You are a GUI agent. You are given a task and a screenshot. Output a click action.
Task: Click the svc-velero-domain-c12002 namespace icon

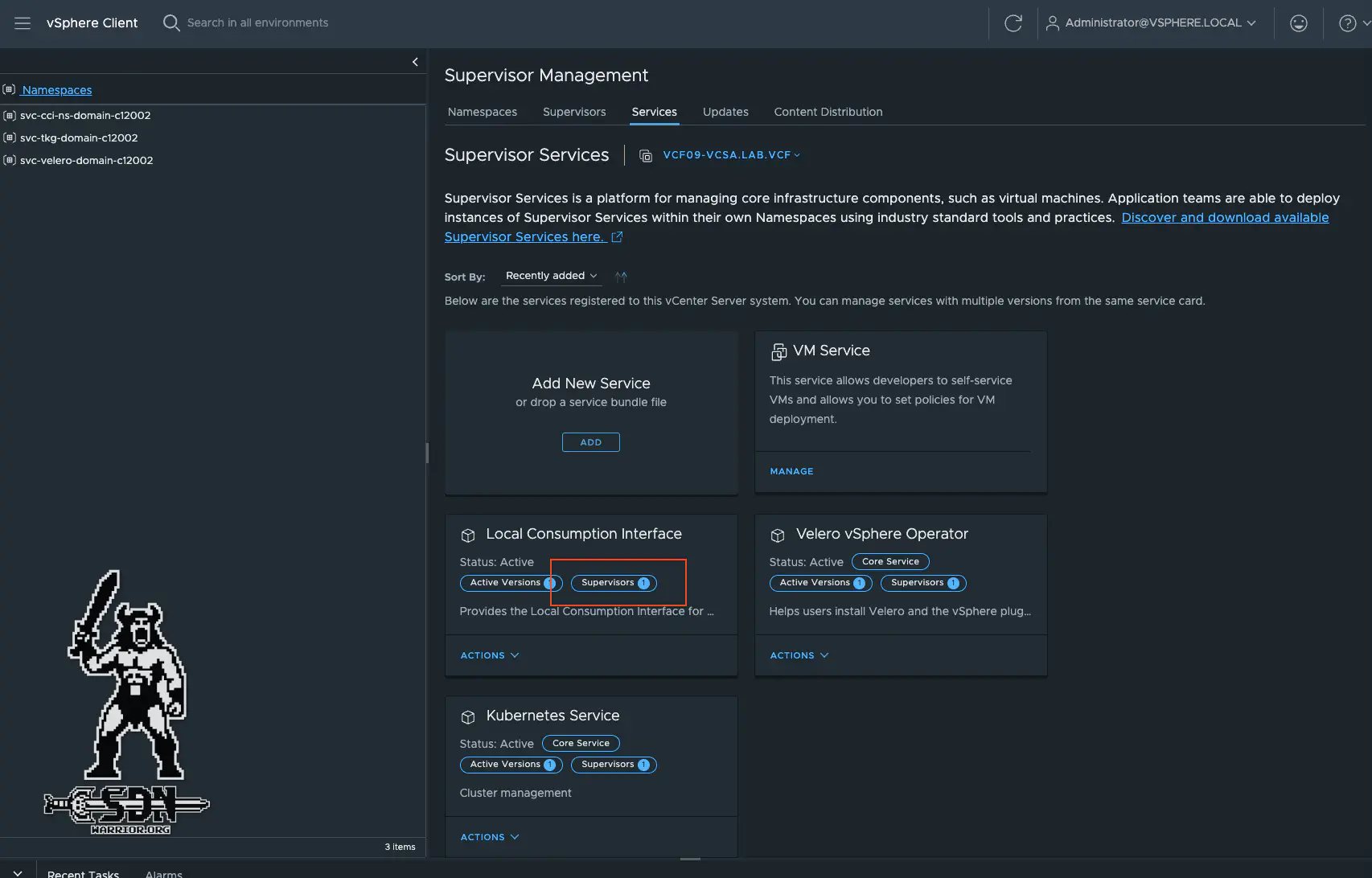10,161
